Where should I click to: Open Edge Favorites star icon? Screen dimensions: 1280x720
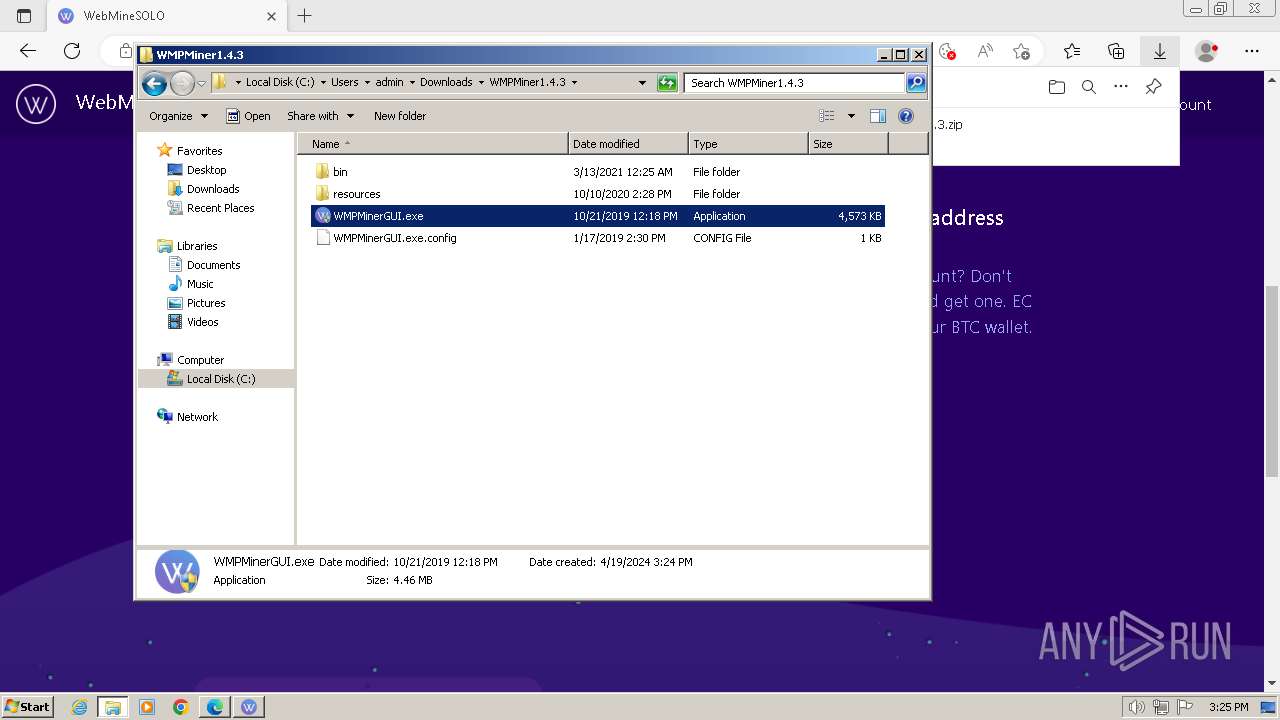coord(1072,51)
